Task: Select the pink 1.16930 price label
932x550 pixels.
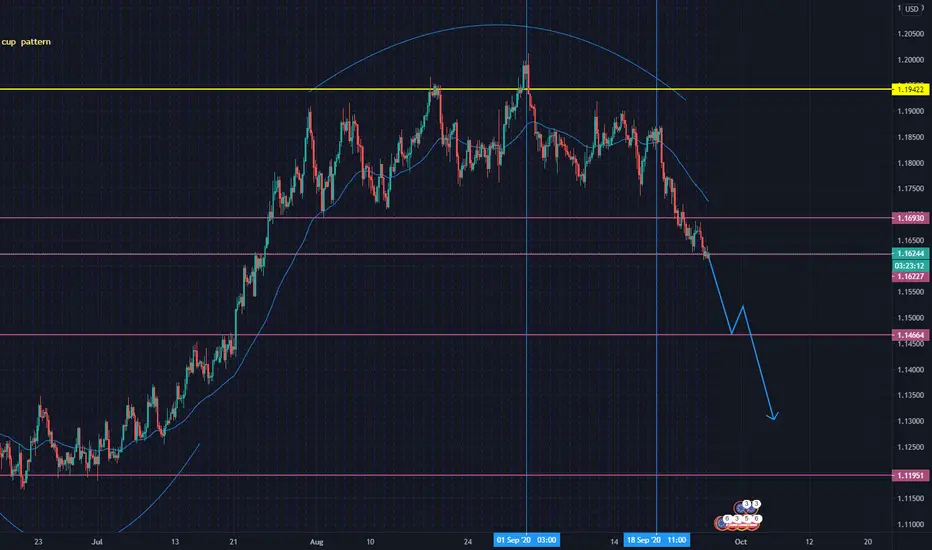Action: click(x=910, y=218)
